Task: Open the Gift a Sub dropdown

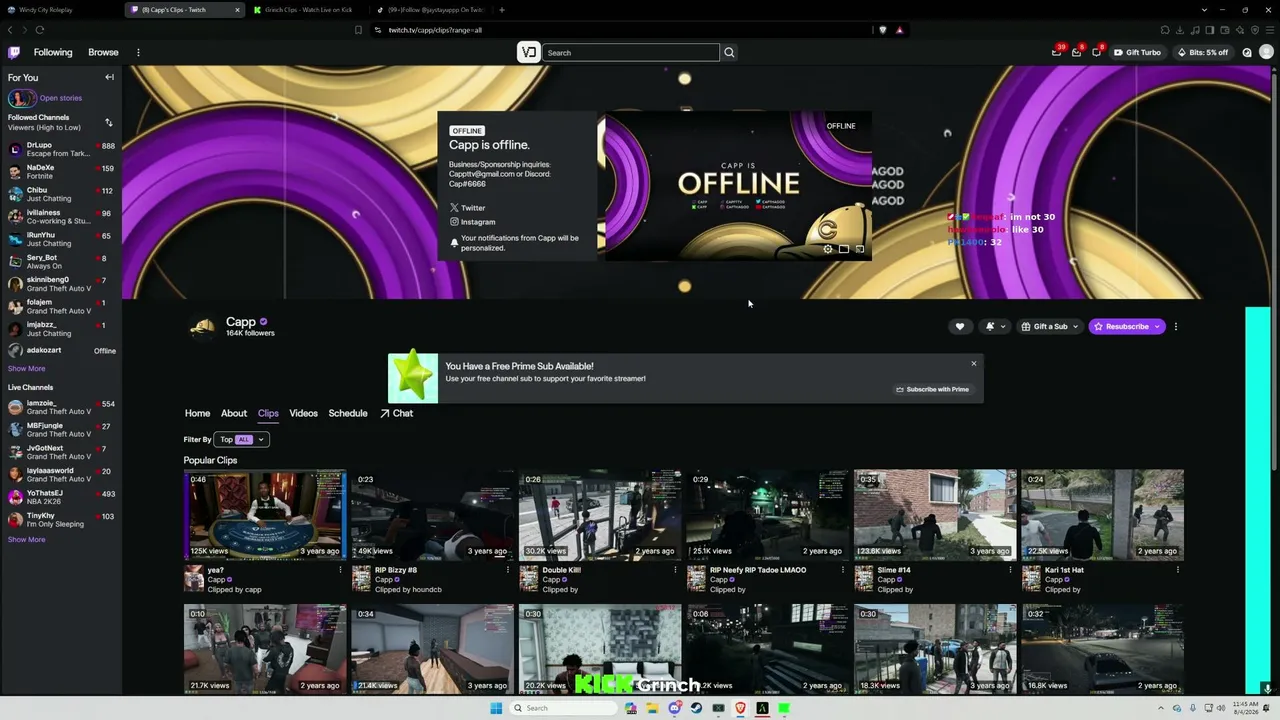Action: click(x=1050, y=326)
